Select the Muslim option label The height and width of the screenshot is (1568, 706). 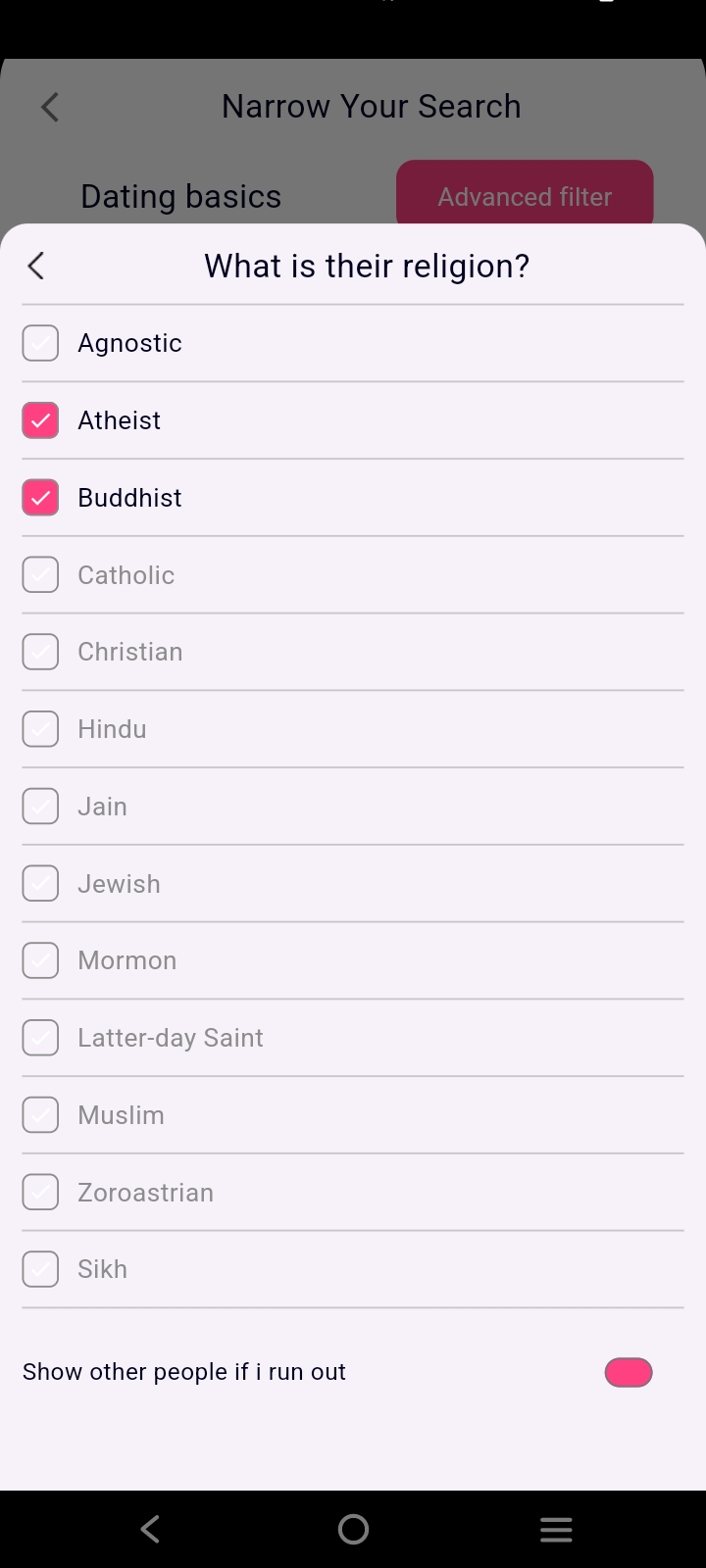tap(122, 1115)
